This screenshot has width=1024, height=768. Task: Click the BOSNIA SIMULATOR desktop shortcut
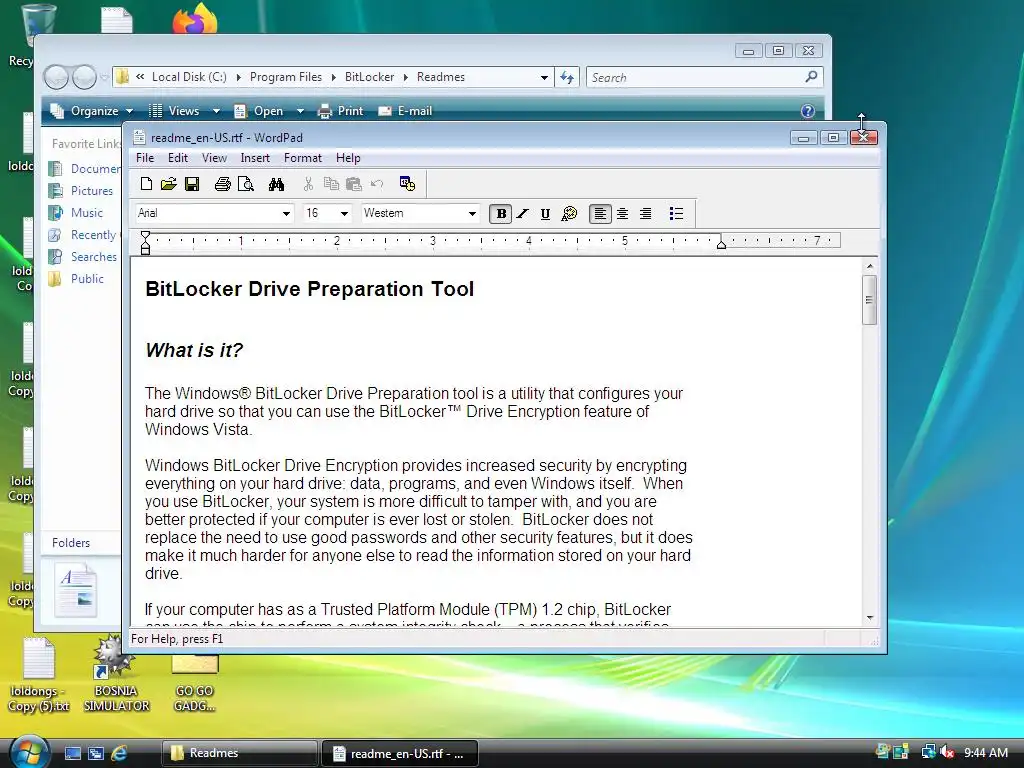[x=116, y=675]
